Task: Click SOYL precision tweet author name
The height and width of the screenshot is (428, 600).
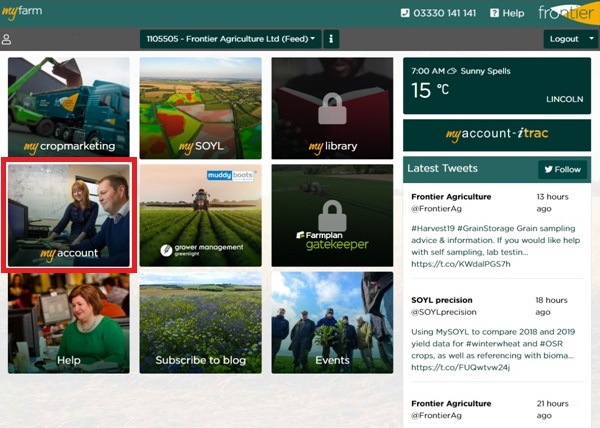Action: (442, 300)
